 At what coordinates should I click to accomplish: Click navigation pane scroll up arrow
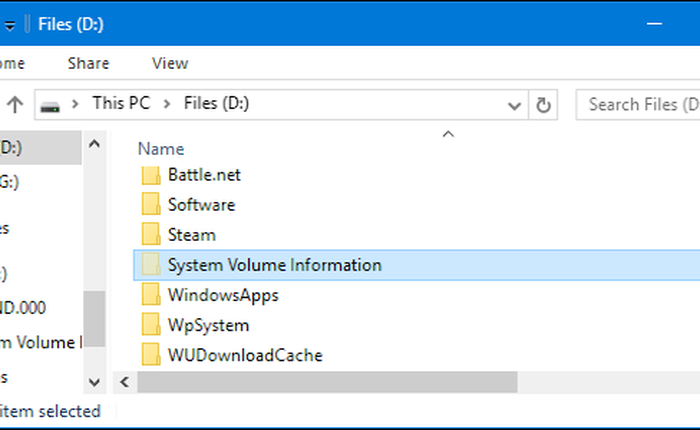click(x=94, y=144)
